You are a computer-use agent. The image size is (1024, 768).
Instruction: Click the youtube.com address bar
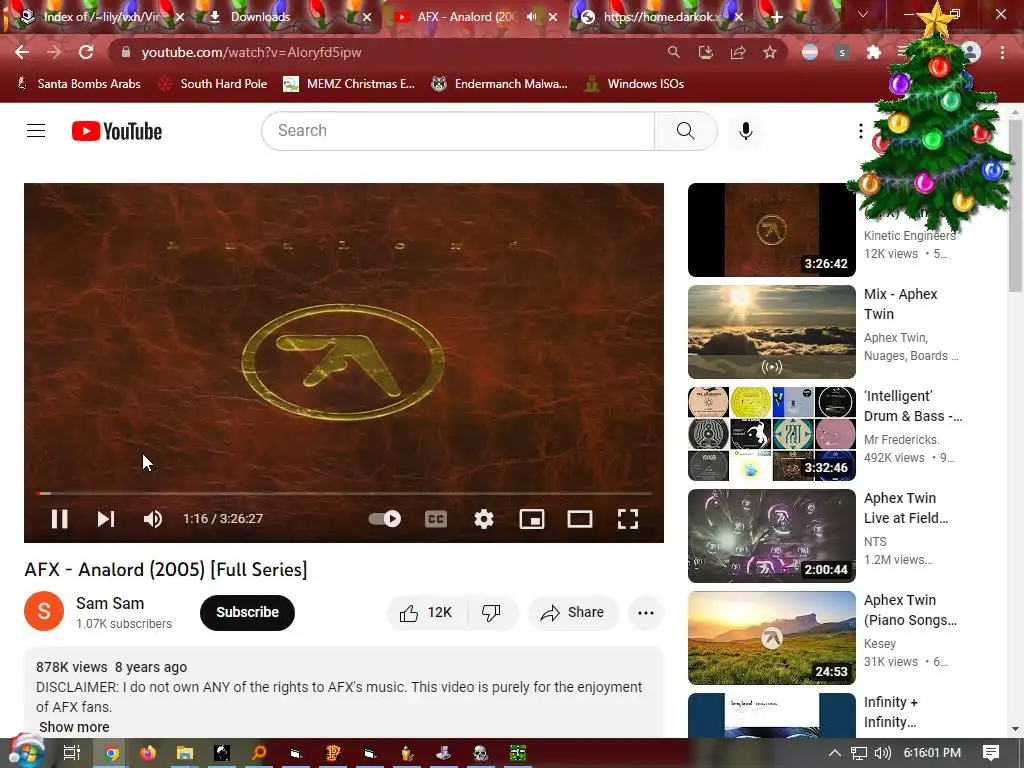pyautogui.click(x=392, y=52)
